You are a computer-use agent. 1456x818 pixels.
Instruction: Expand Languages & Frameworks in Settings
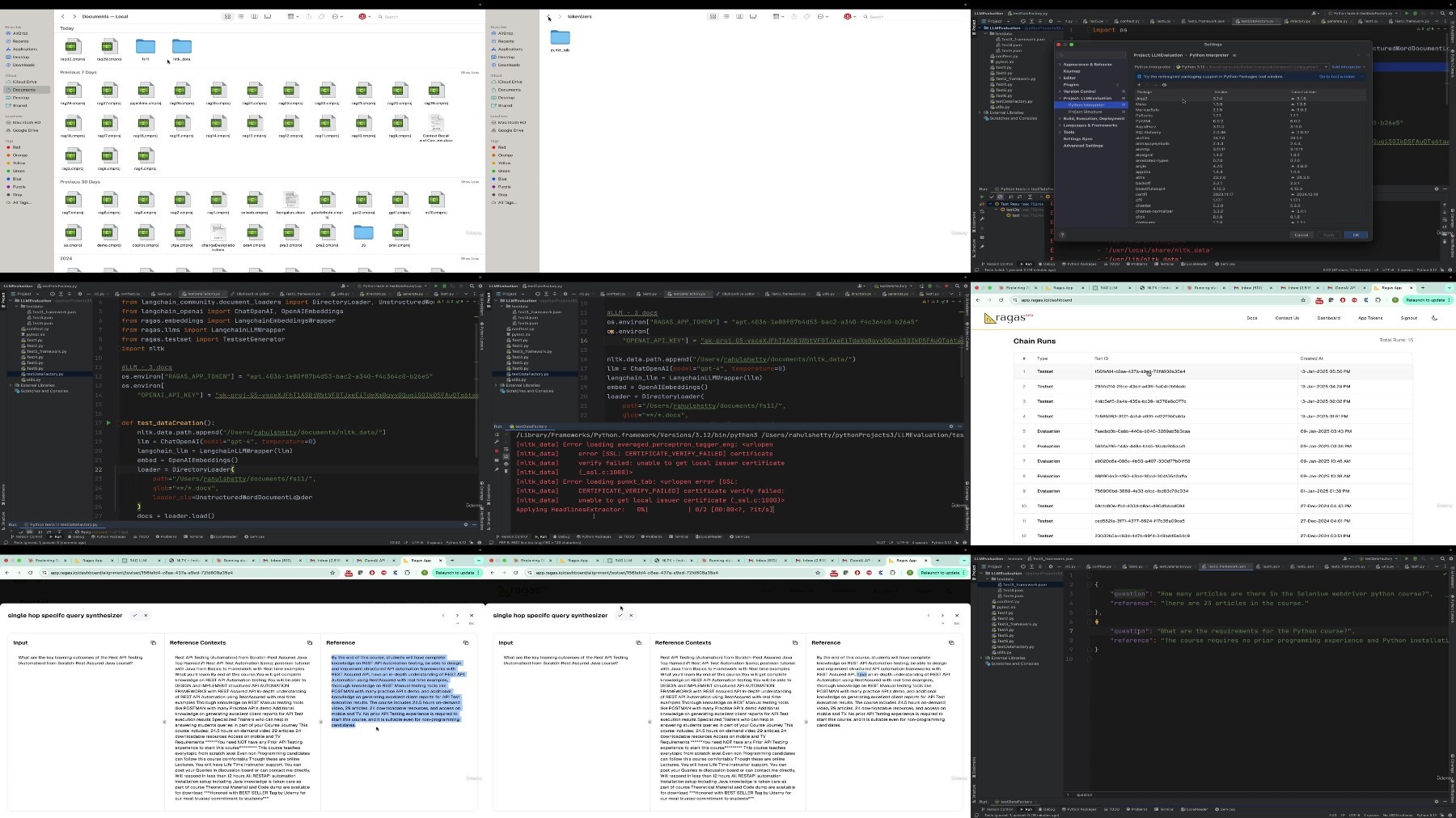click(1060, 125)
